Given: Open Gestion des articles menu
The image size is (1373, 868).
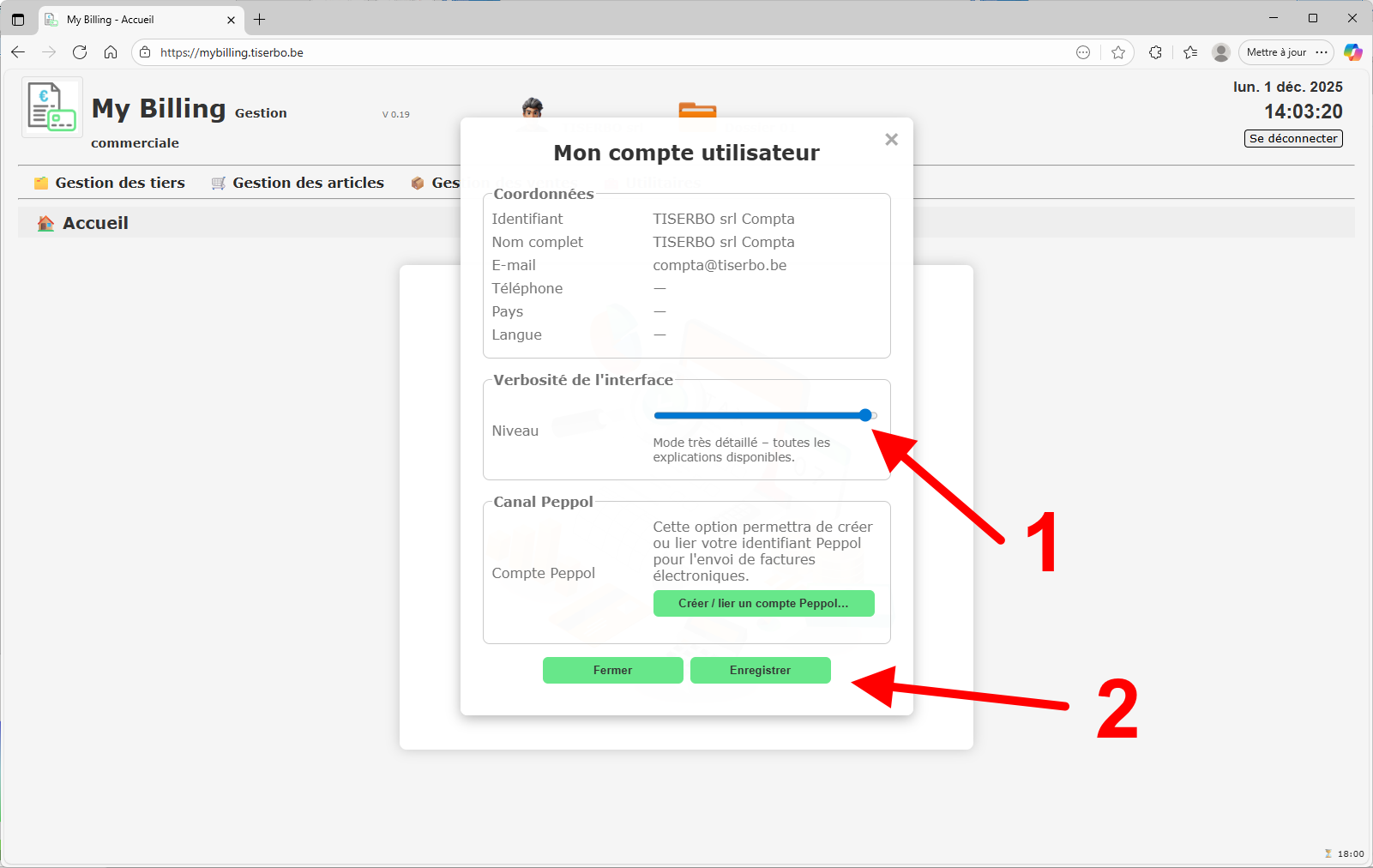Looking at the screenshot, I should pyautogui.click(x=298, y=183).
